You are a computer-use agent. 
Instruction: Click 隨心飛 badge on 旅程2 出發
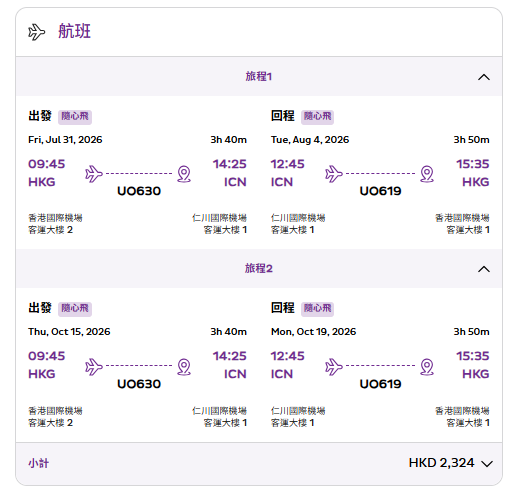pyautogui.click(x=75, y=309)
